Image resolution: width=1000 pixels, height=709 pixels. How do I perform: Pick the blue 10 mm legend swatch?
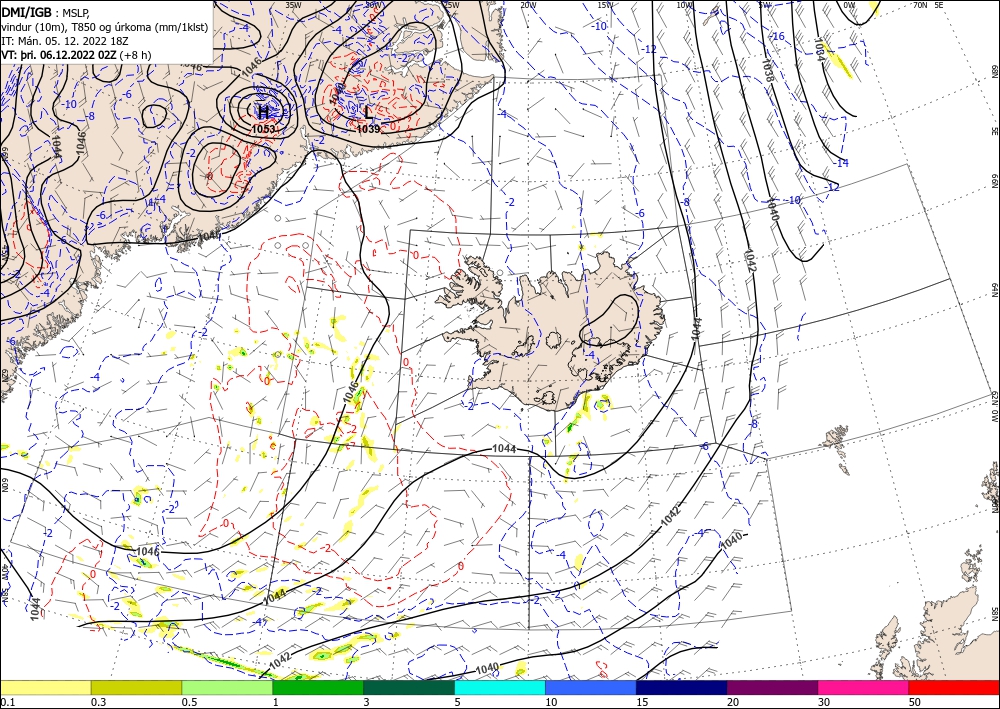click(x=591, y=687)
